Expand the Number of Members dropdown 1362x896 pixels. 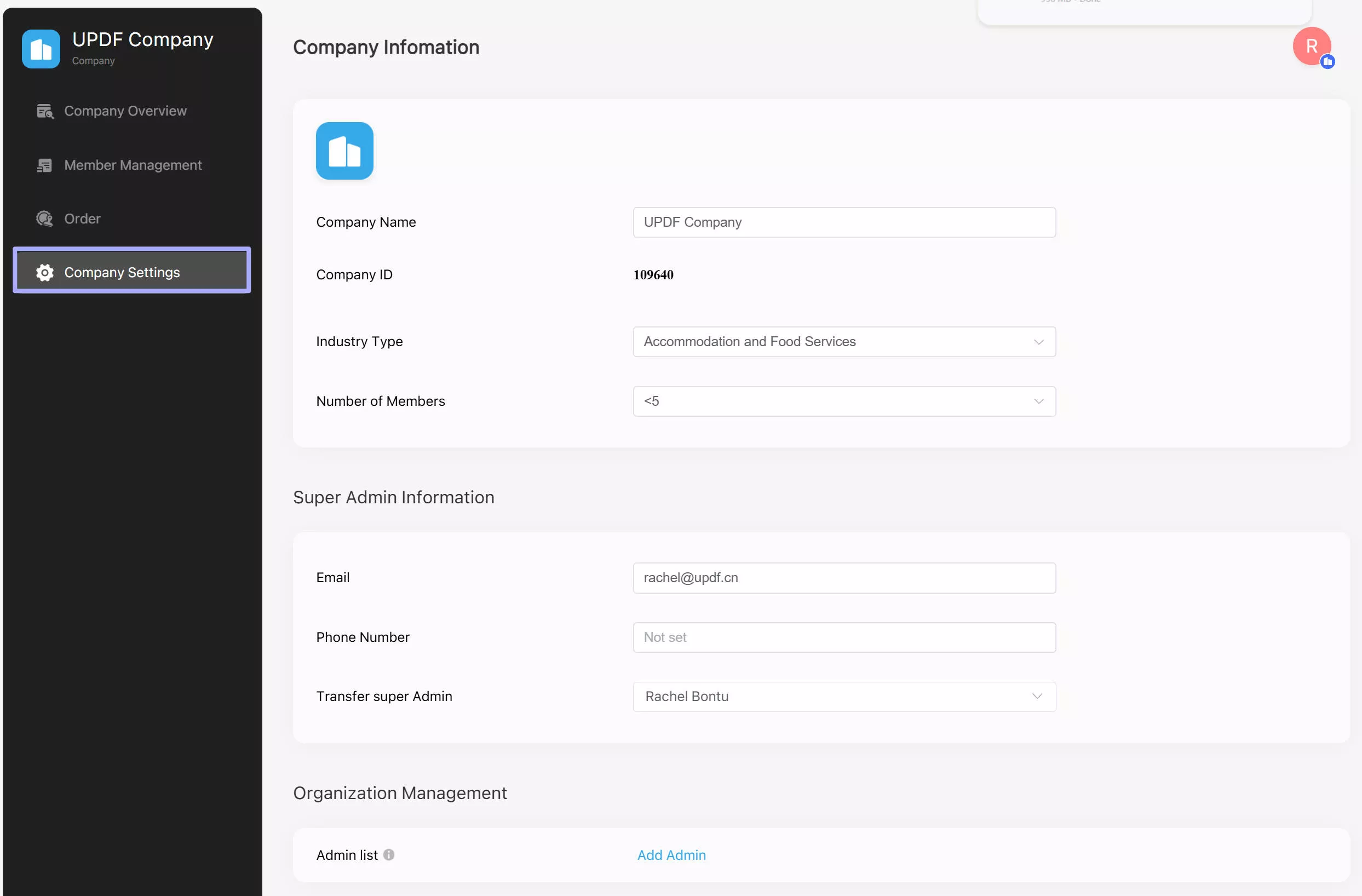tap(844, 401)
